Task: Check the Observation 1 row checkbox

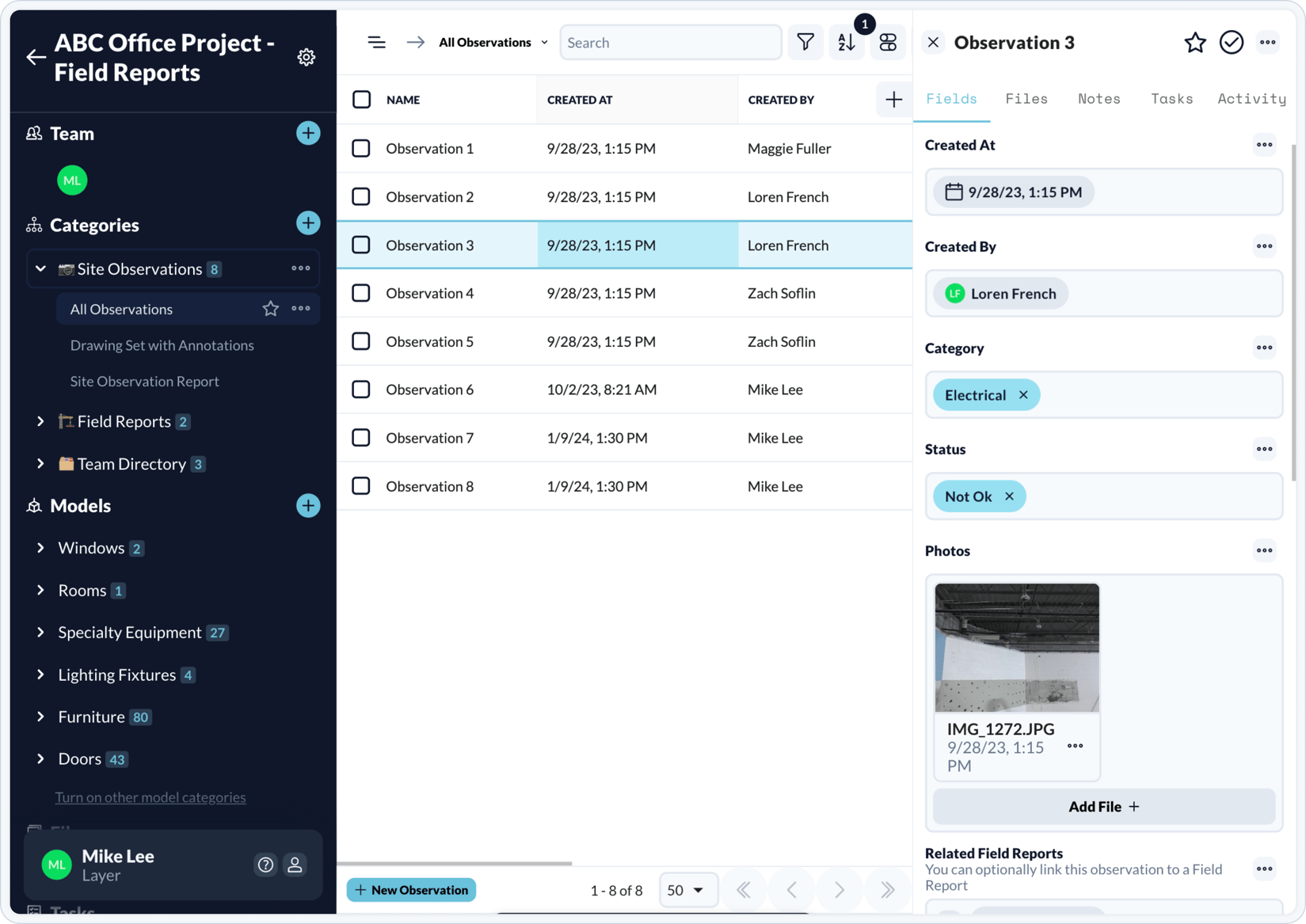Action: 361,148
